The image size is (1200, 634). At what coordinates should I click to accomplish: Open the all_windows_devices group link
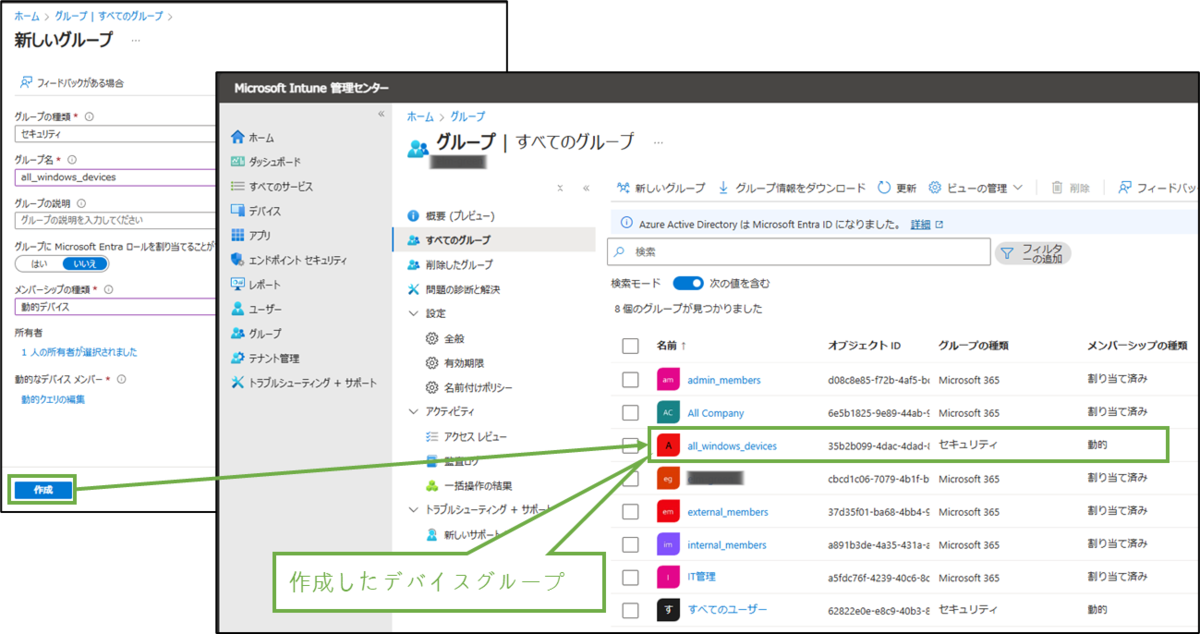tap(732, 446)
